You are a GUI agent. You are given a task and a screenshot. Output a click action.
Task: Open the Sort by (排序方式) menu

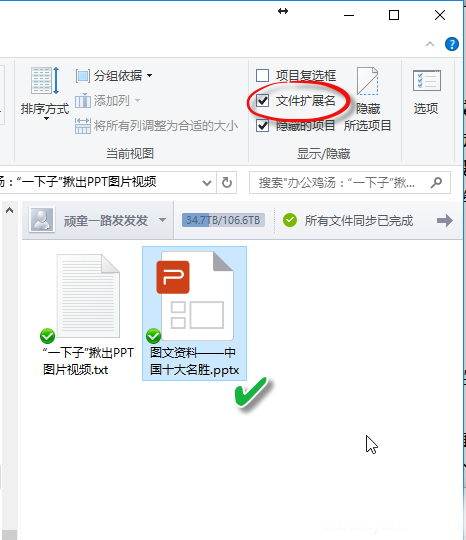45,94
